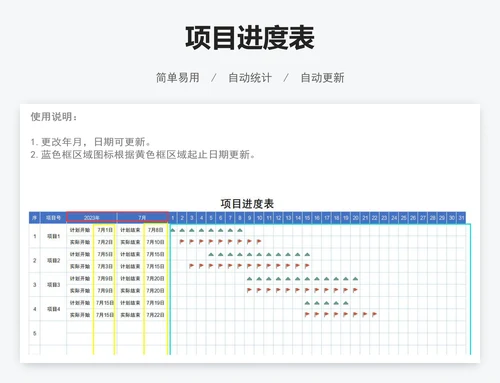Select day 1 in the date header
This screenshot has width=500, height=383.
173,218
